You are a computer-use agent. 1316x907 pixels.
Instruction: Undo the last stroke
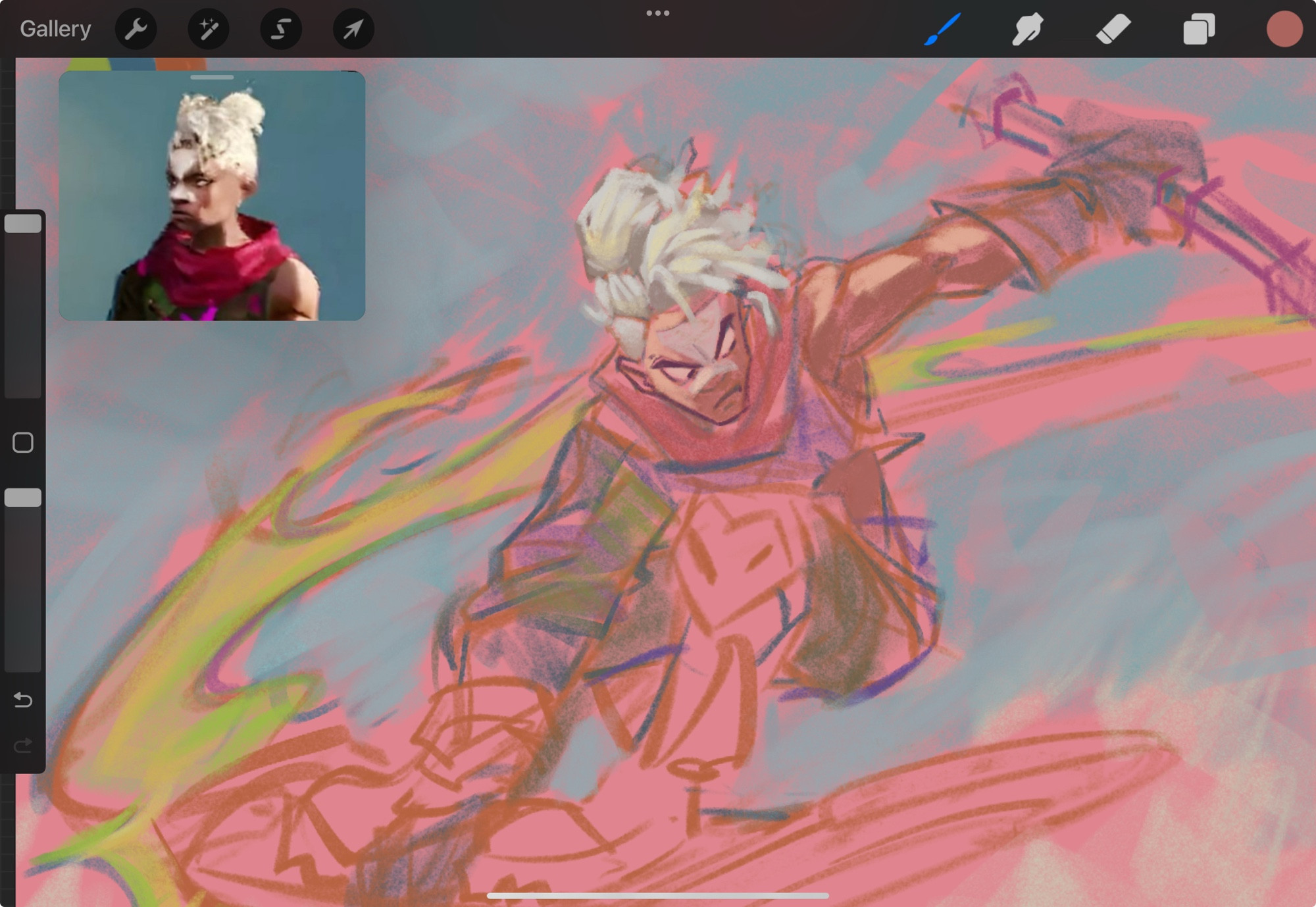23,700
